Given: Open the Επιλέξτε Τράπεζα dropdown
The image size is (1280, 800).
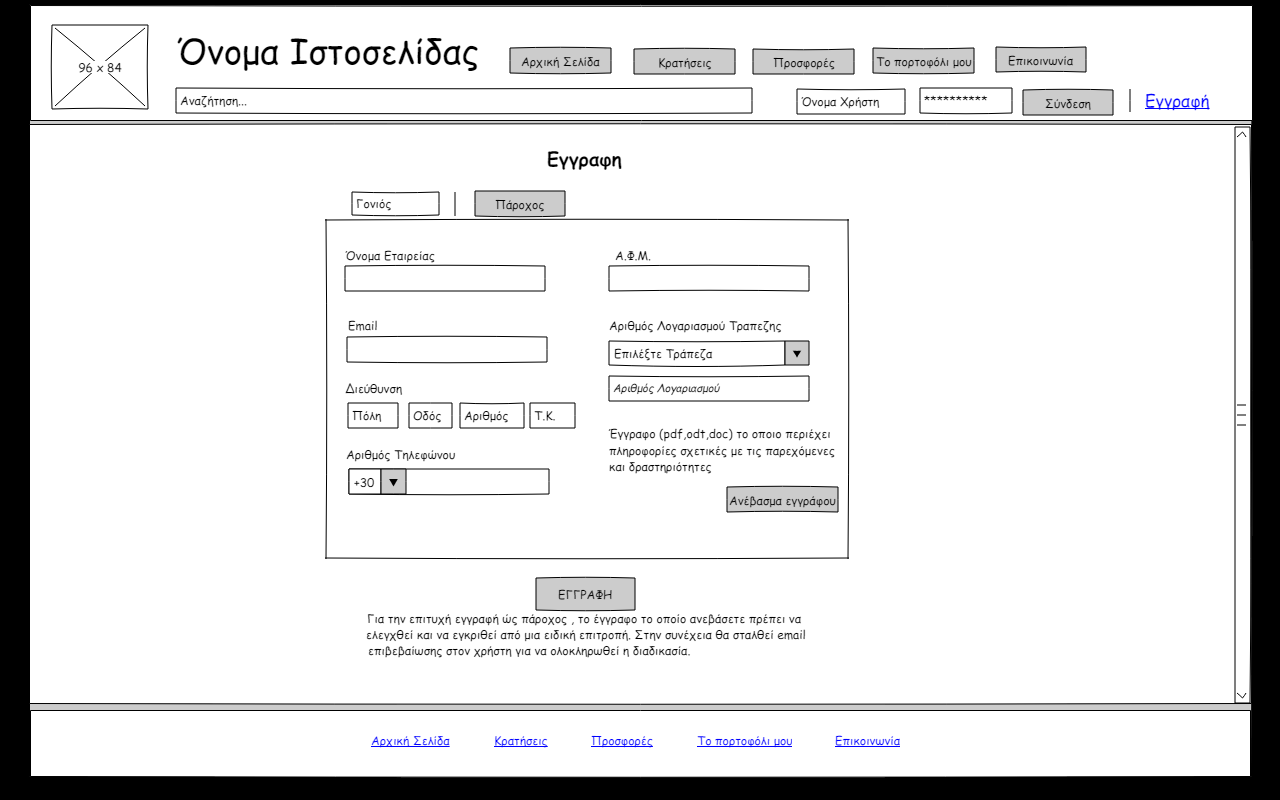Looking at the screenshot, I should (709, 353).
